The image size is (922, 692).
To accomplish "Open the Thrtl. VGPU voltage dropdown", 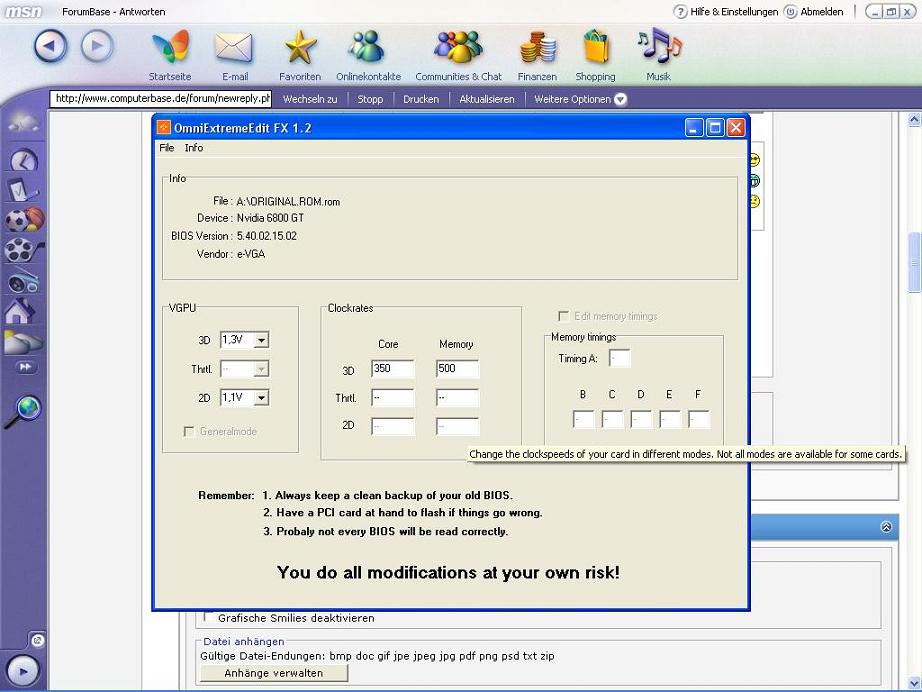I will [x=262, y=369].
